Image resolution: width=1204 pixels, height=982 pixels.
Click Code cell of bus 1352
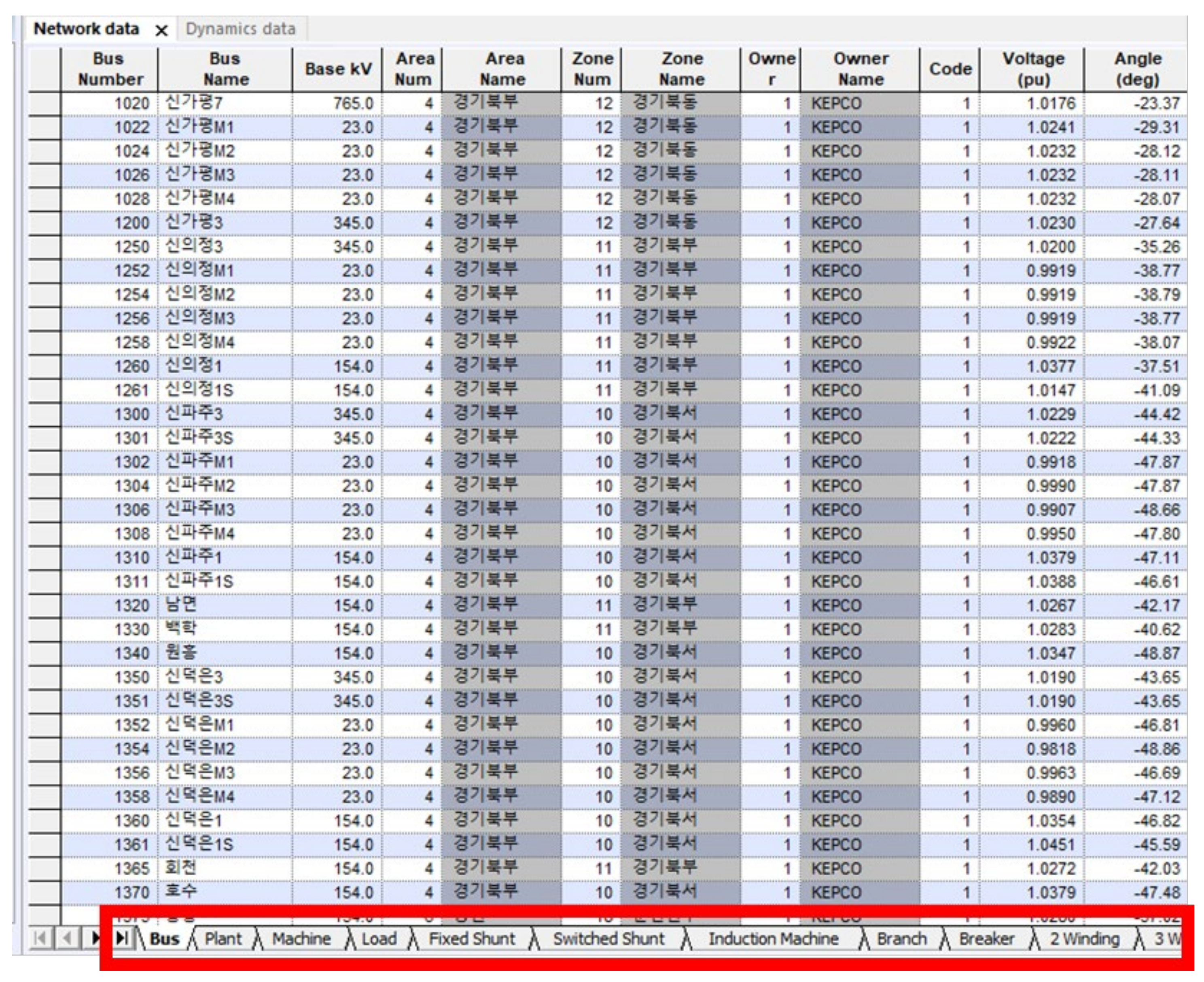point(950,725)
